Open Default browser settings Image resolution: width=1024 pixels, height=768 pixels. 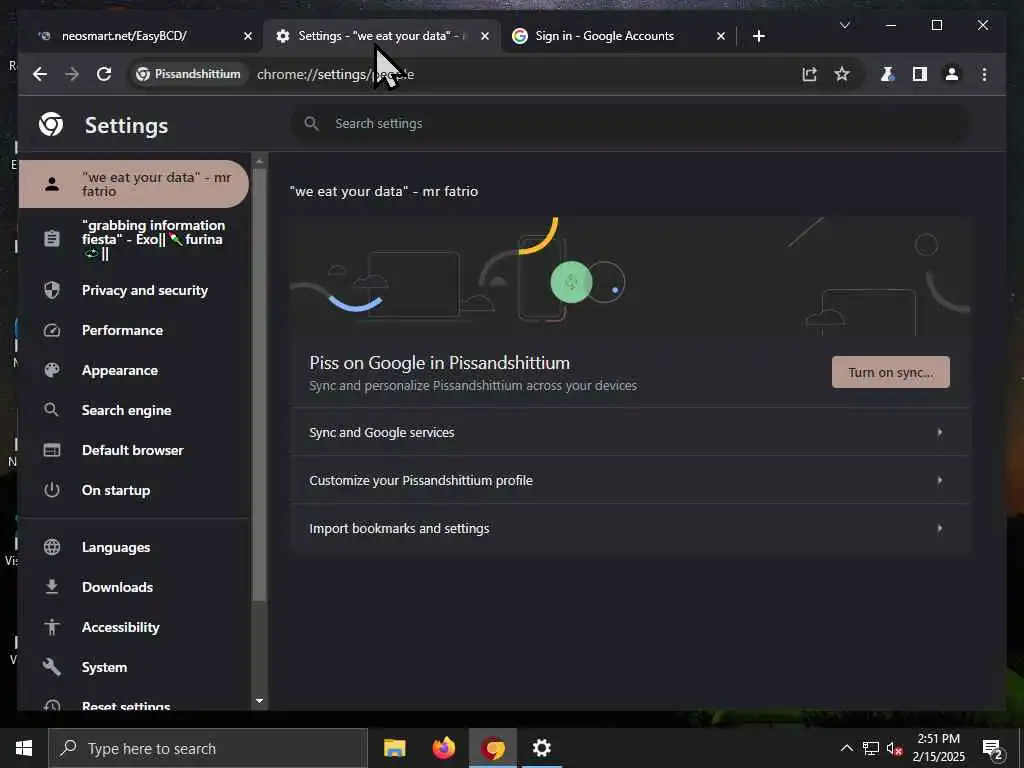click(x=134, y=450)
